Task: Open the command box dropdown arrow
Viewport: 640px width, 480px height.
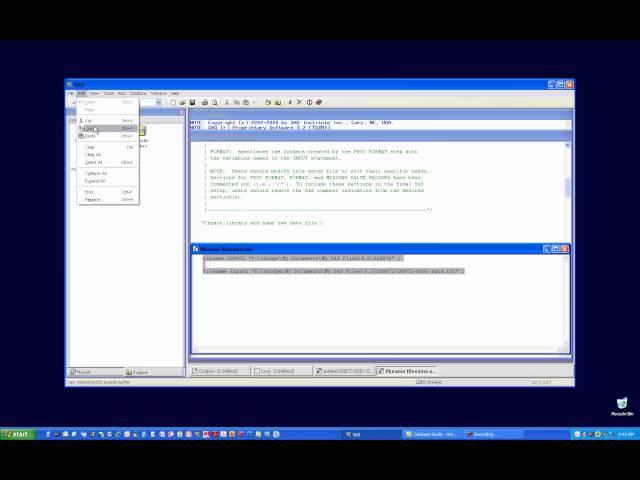Action: [x=158, y=102]
